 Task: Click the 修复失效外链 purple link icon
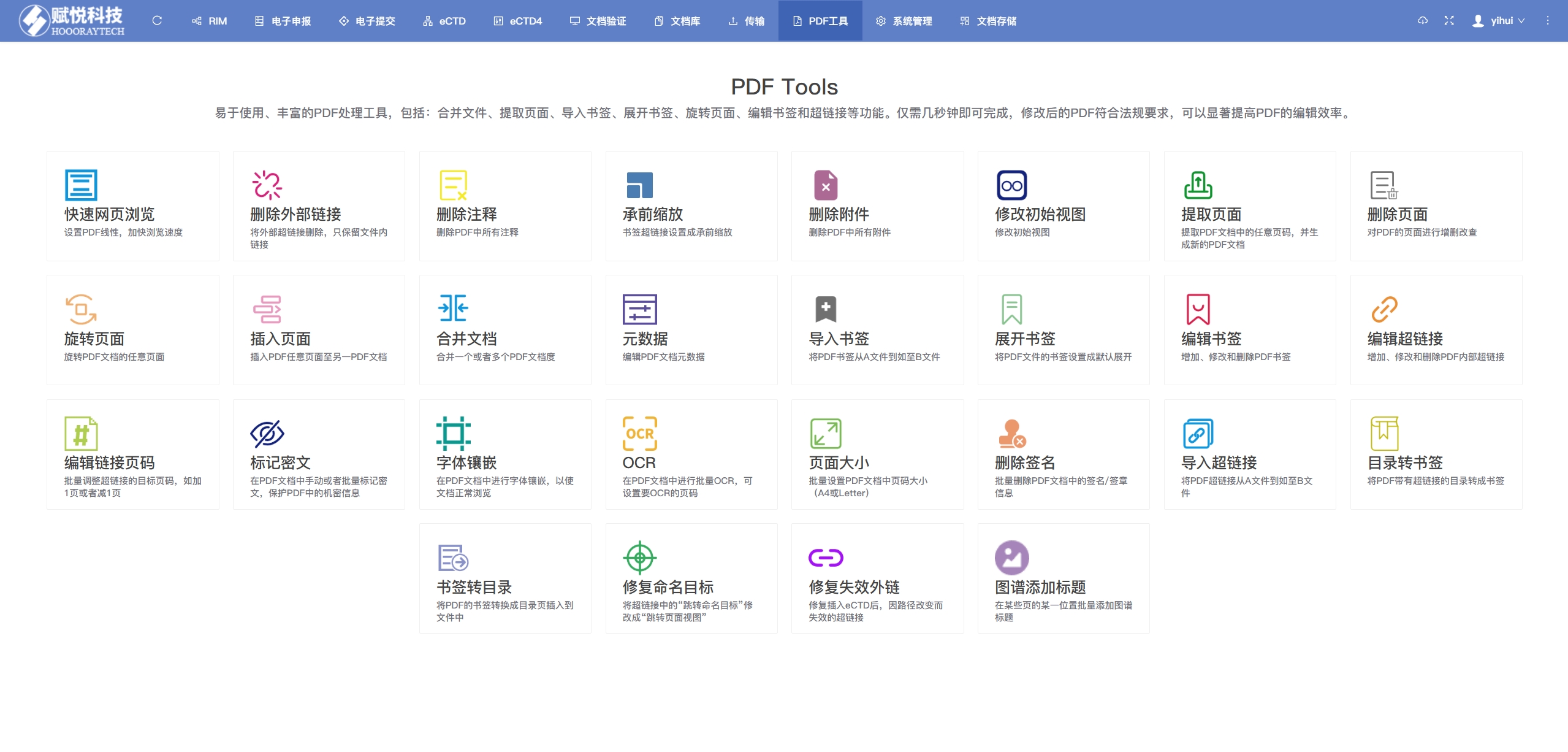click(x=826, y=558)
